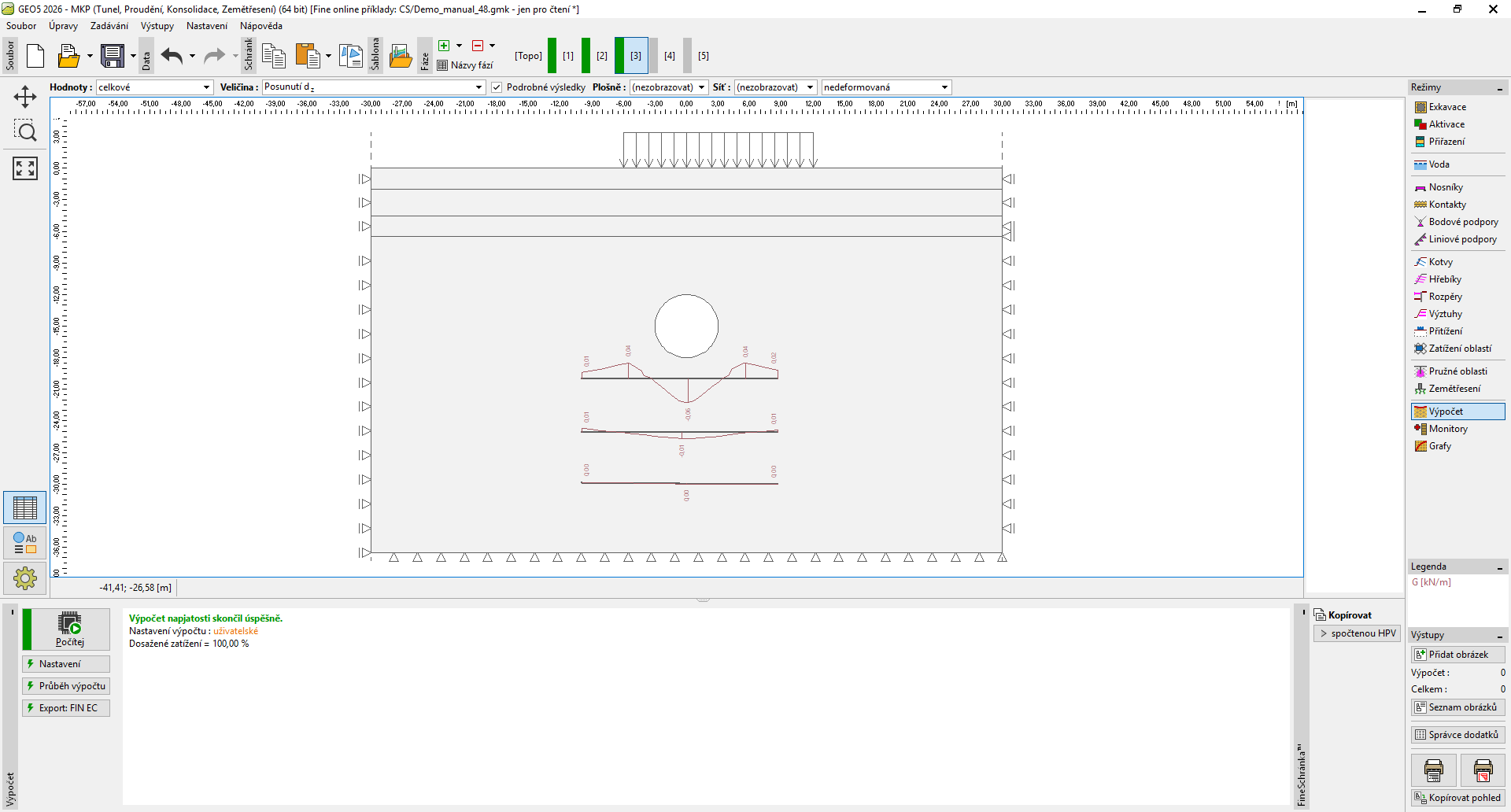
Task: Open the Veličina Posunutí dropdown
Action: coord(374,87)
